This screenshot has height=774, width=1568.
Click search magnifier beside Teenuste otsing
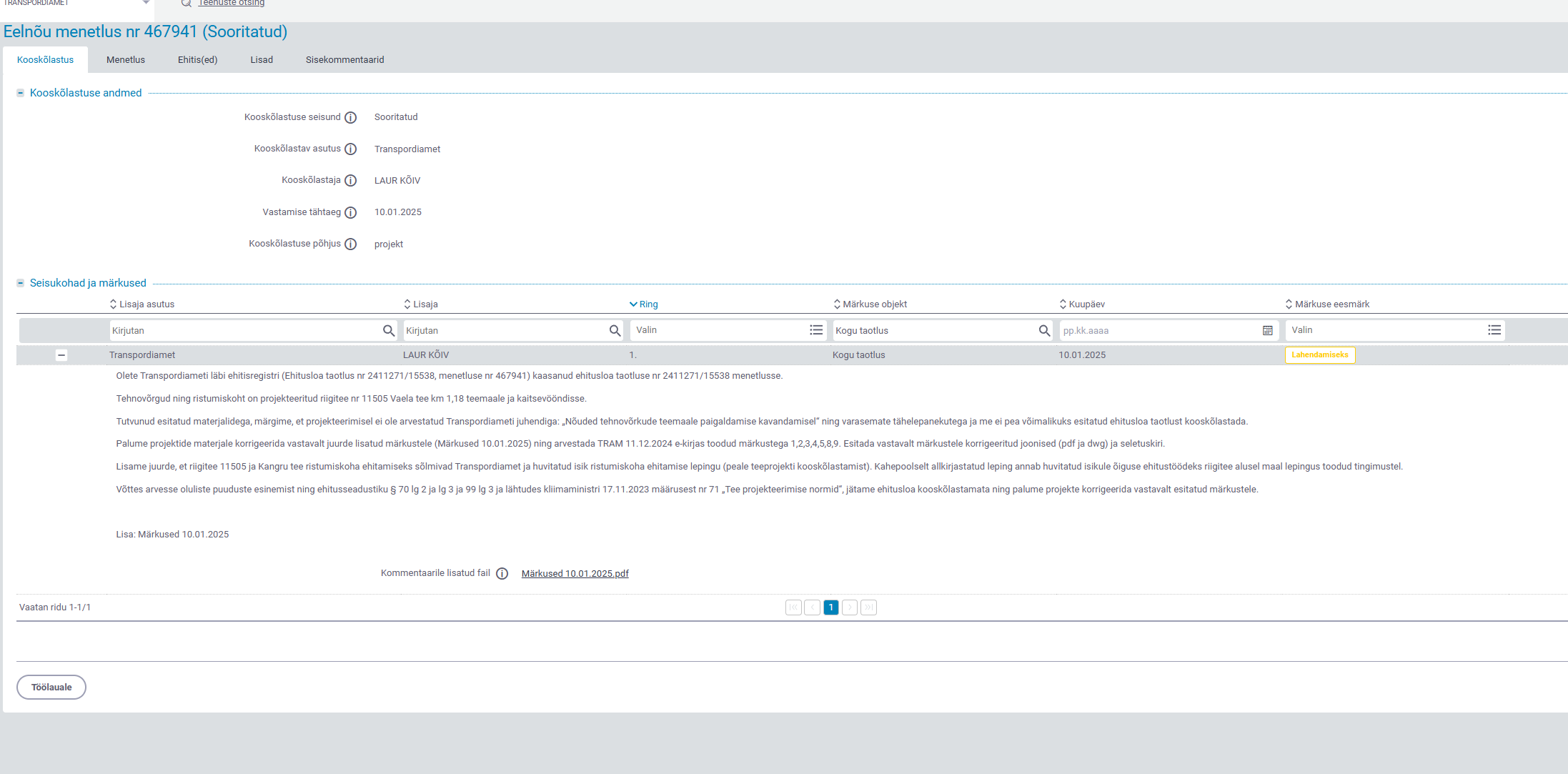(x=186, y=3)
